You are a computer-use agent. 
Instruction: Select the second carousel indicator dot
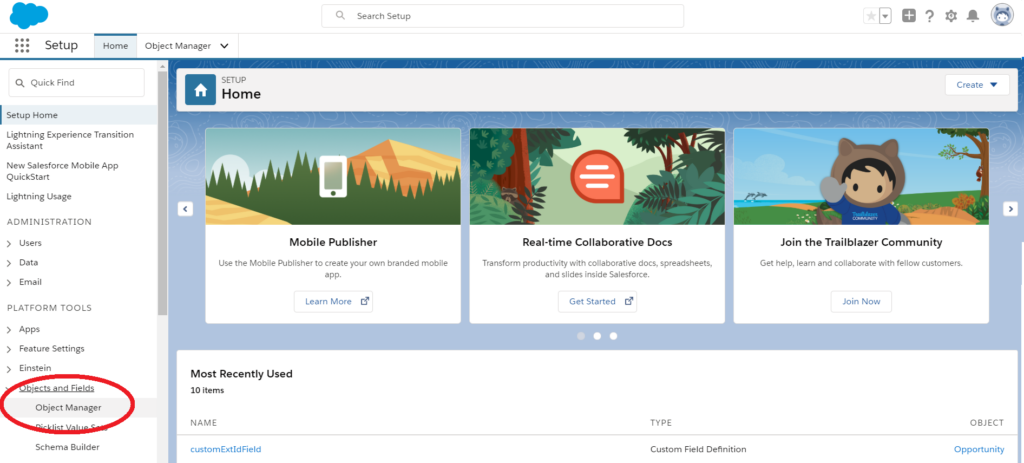(597, 336)
